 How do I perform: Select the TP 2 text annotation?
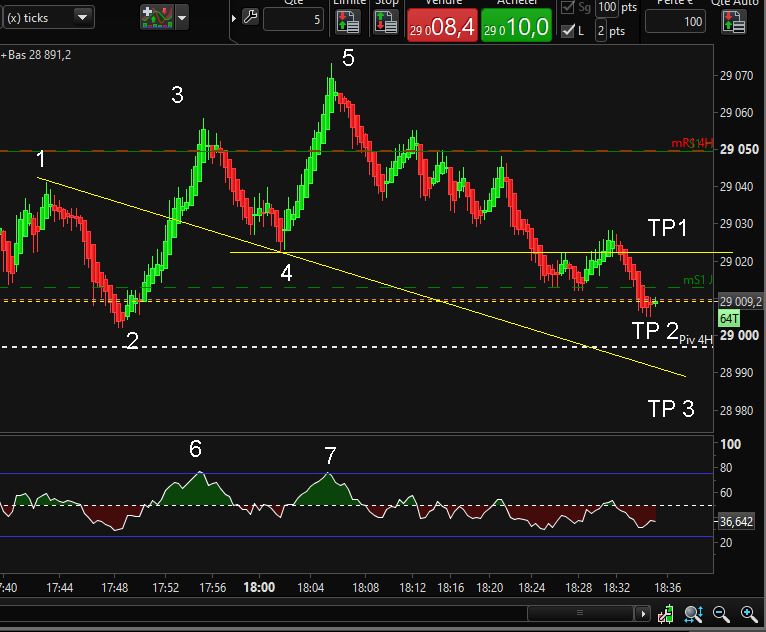[655, 331]
